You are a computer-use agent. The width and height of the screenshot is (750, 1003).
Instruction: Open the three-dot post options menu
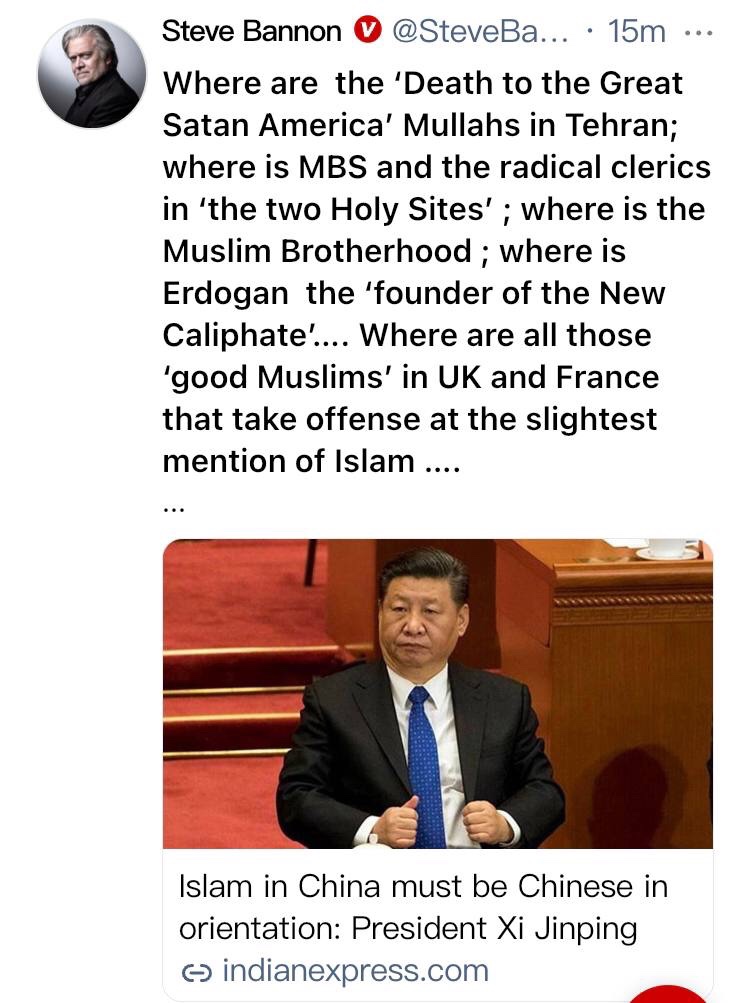[x=698, y=33]
